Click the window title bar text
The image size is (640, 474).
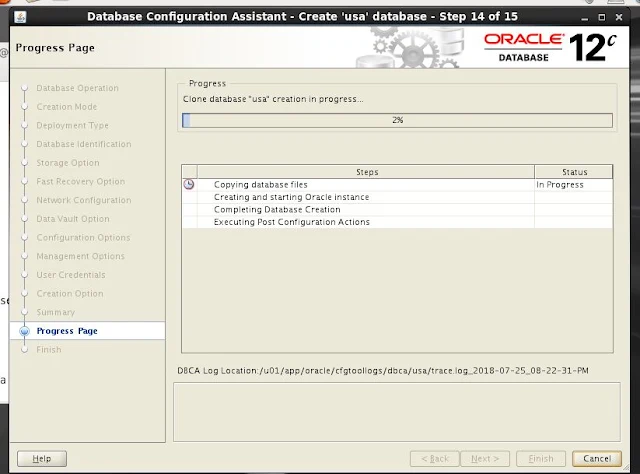302,17
